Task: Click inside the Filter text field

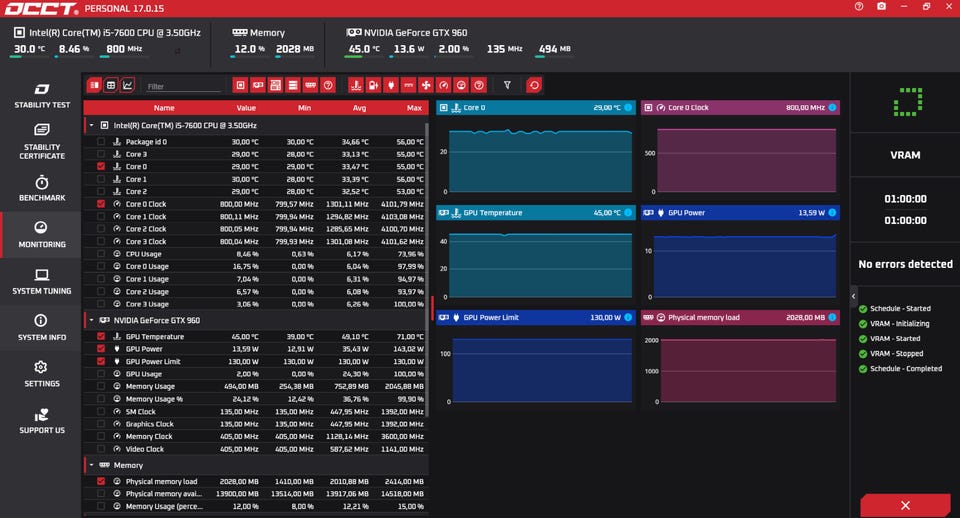Action: tap(183, 86)
